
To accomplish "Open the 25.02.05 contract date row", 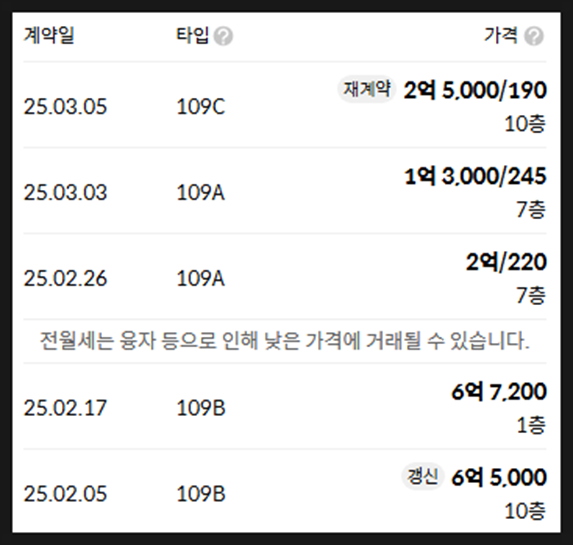I will pyautogui.click(x=285, y=492).
